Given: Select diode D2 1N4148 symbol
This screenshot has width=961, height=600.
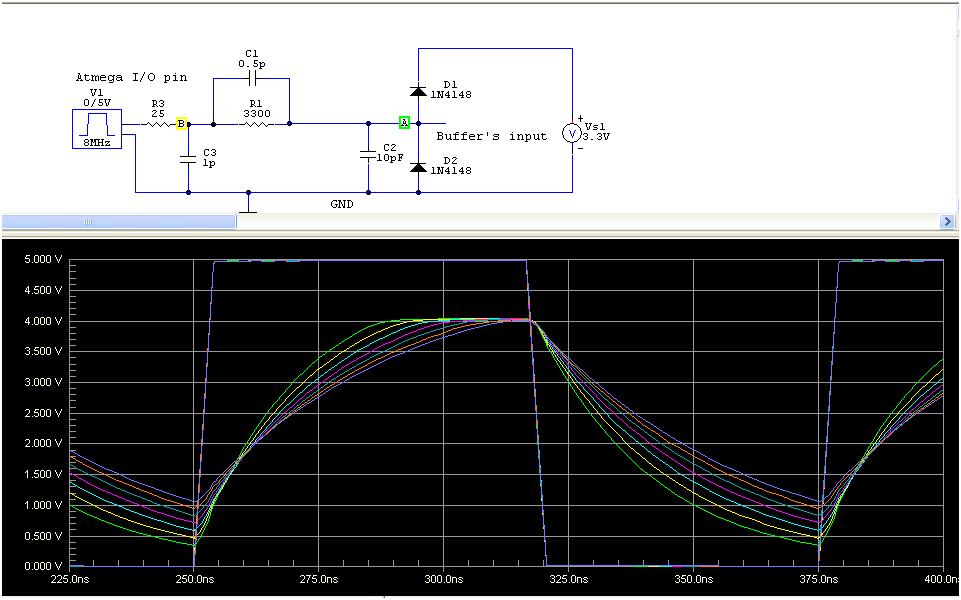Looking at the screenshot, I should [417, 165].
